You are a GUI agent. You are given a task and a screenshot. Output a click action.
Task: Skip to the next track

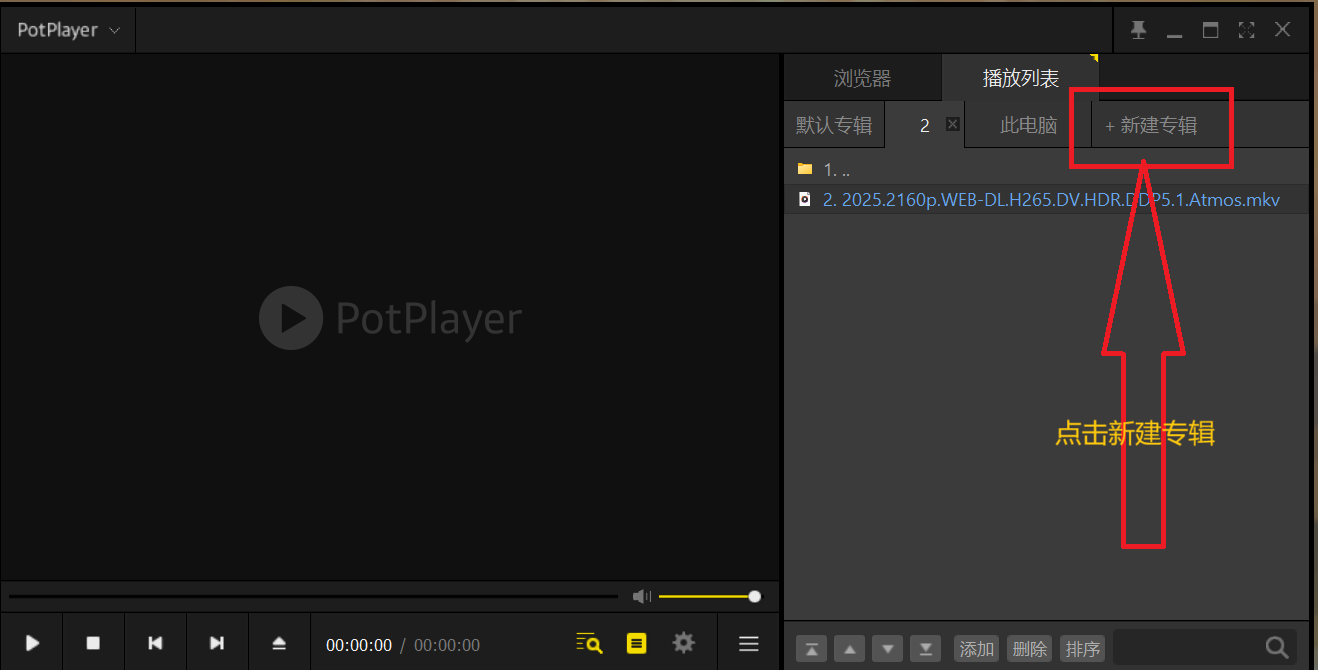(x=217, y=643)
